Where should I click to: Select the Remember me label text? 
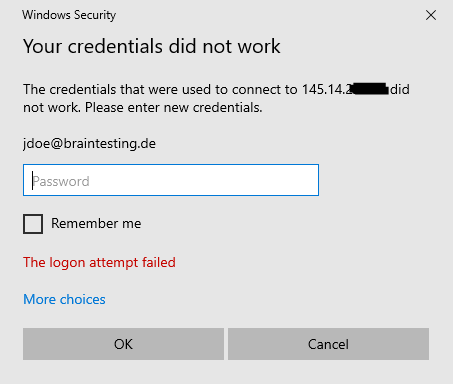(x=96, y=223)
